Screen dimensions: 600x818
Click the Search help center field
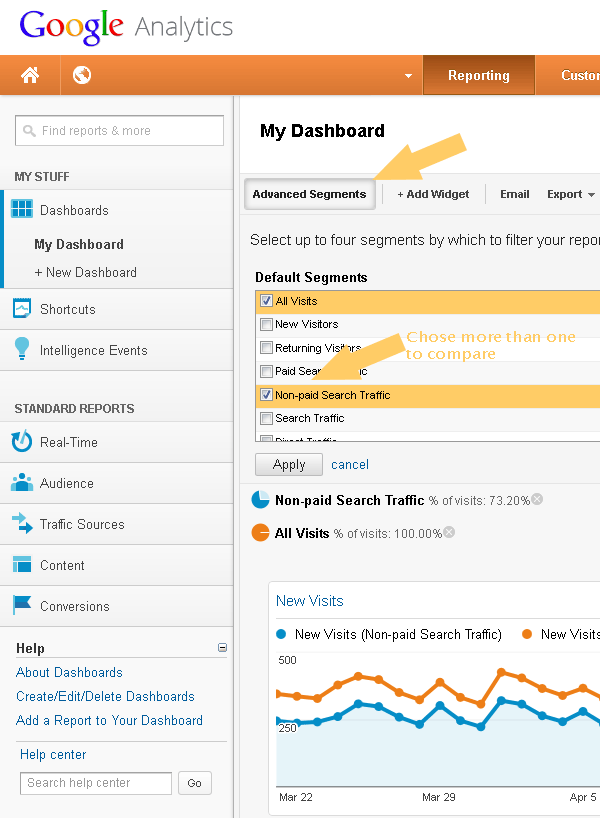(96, 783)
